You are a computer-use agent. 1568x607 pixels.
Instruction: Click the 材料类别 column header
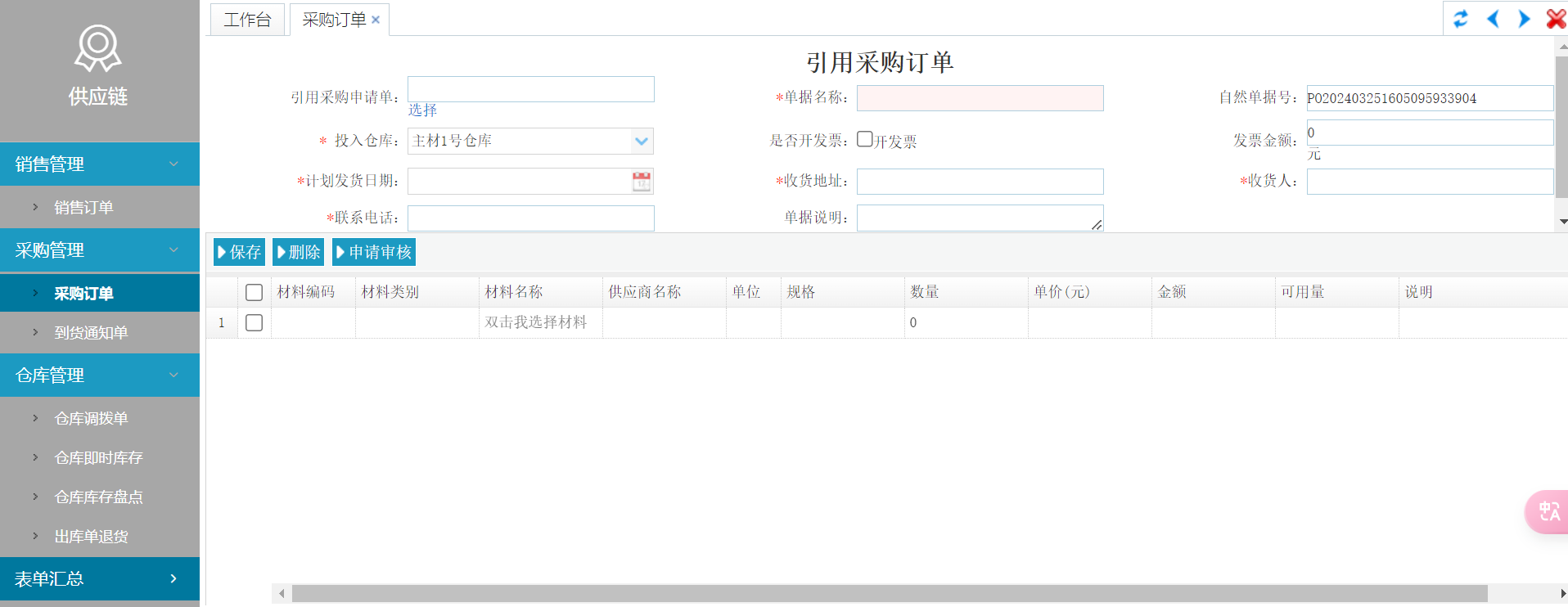click(x=417, y=292)
